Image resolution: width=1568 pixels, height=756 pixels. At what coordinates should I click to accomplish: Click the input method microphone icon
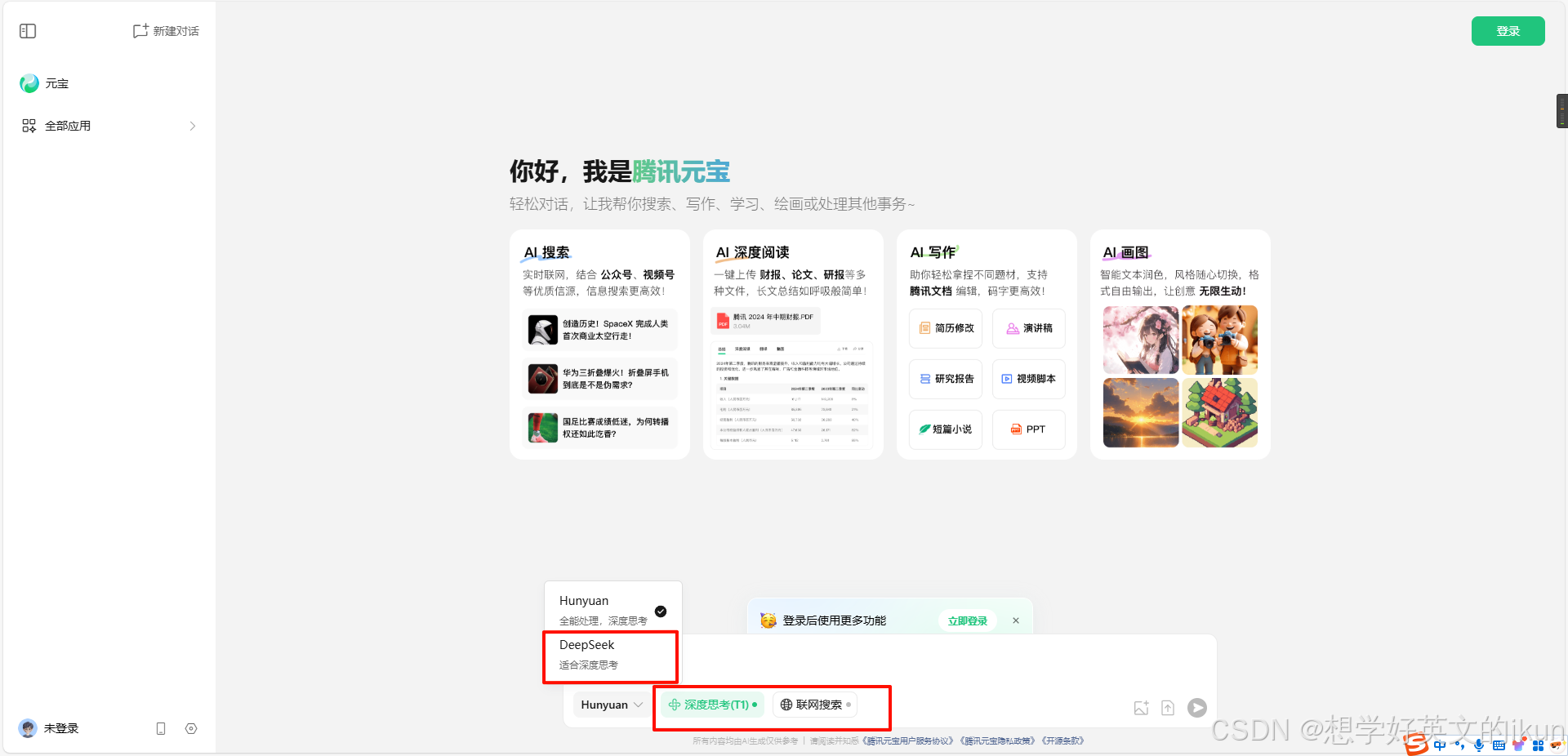1479,745
